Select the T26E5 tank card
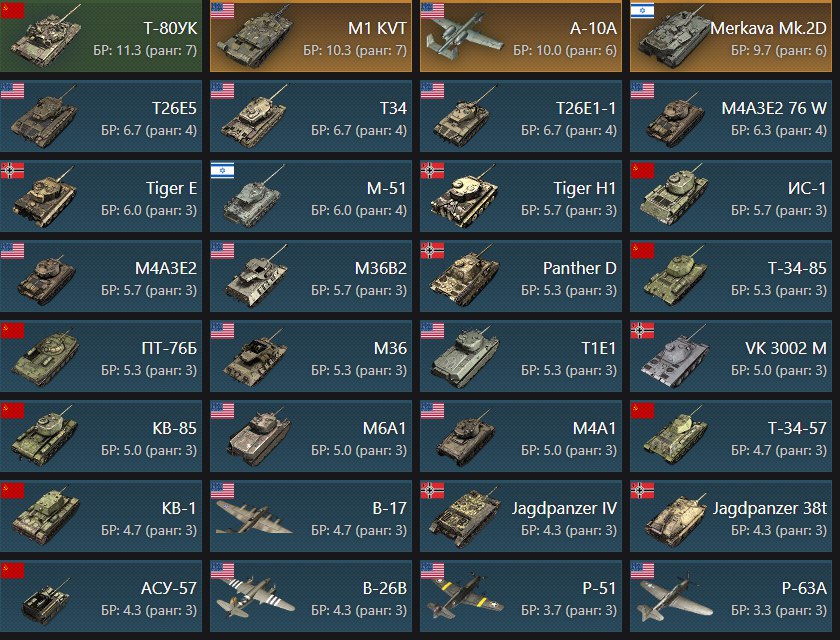840x640 pixels. coord(101,116)
